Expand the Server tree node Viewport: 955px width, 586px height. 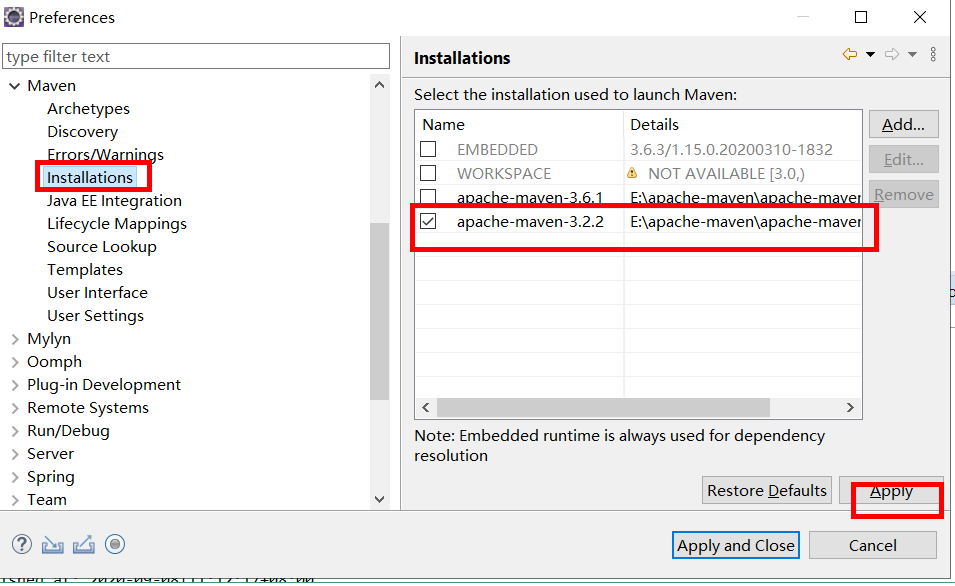tap(15, 454)
